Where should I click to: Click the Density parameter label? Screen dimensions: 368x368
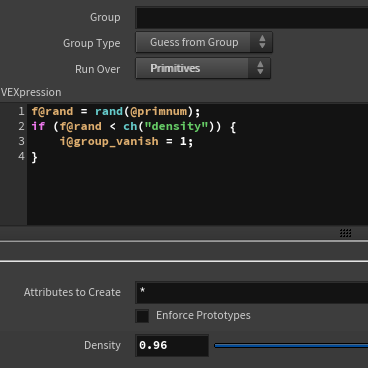(x=102, y=345)
